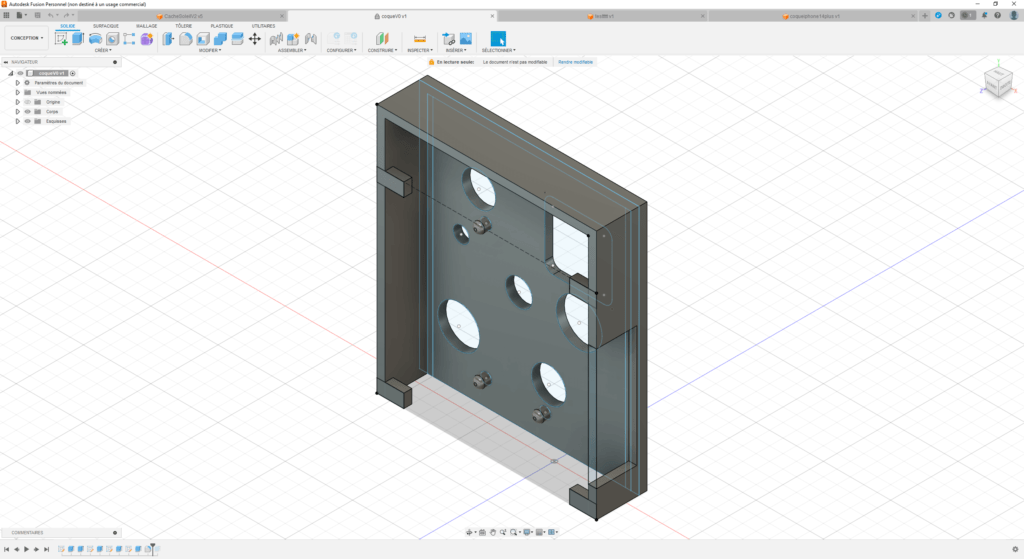Expand Paramètres du document node

coord(18,83)
